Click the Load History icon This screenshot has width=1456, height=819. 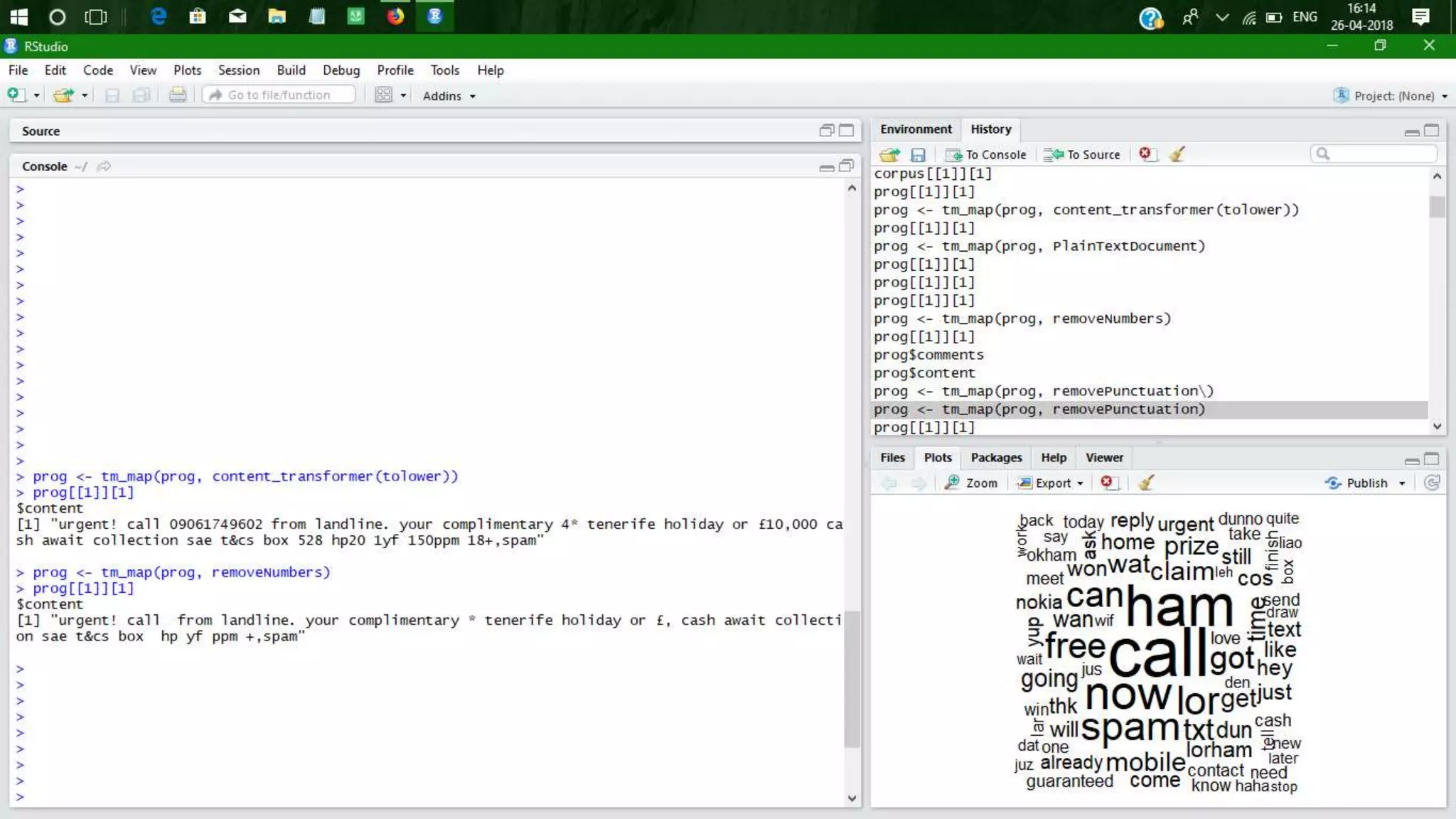pos(889,154)
